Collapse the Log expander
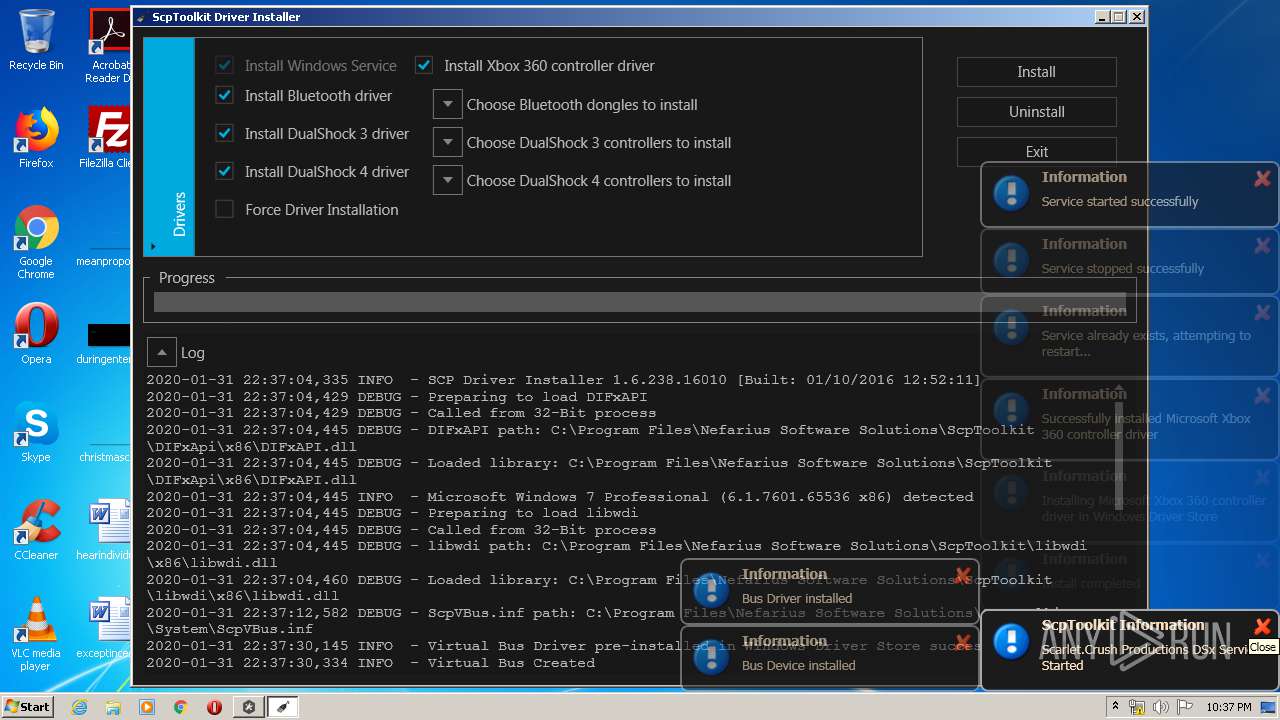 point(161,352)
